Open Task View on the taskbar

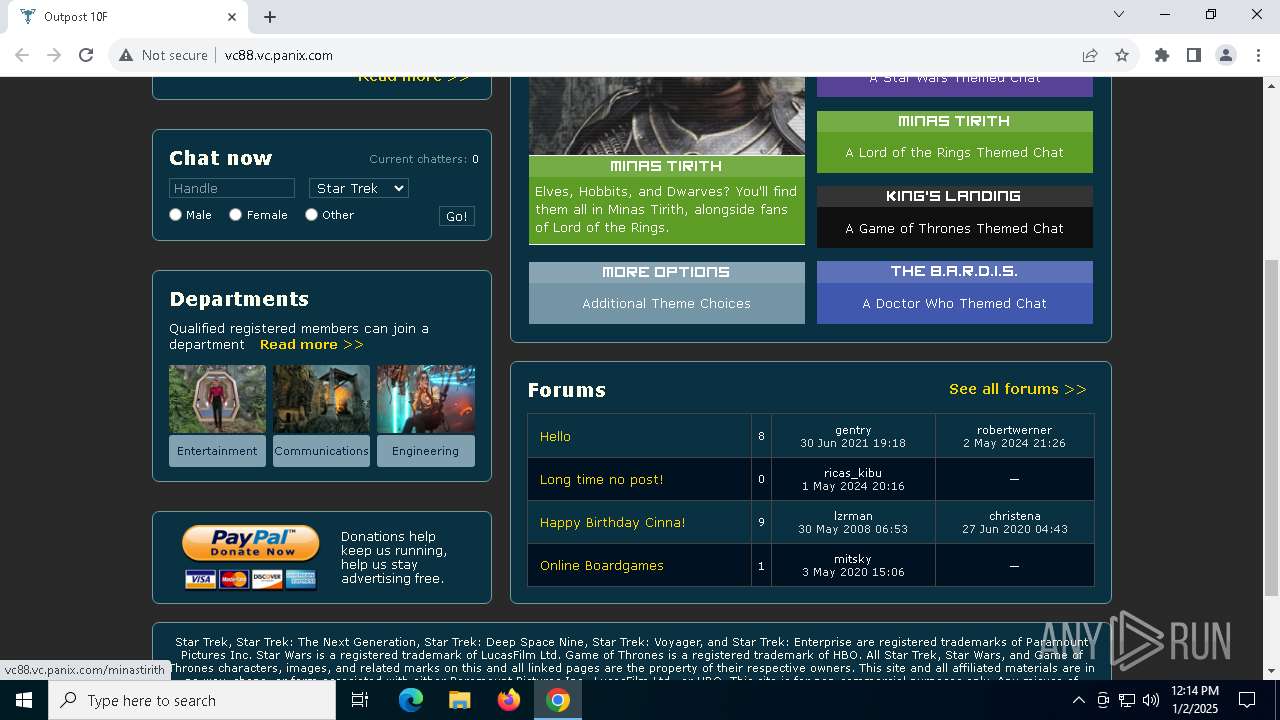[x=360, y=700]
